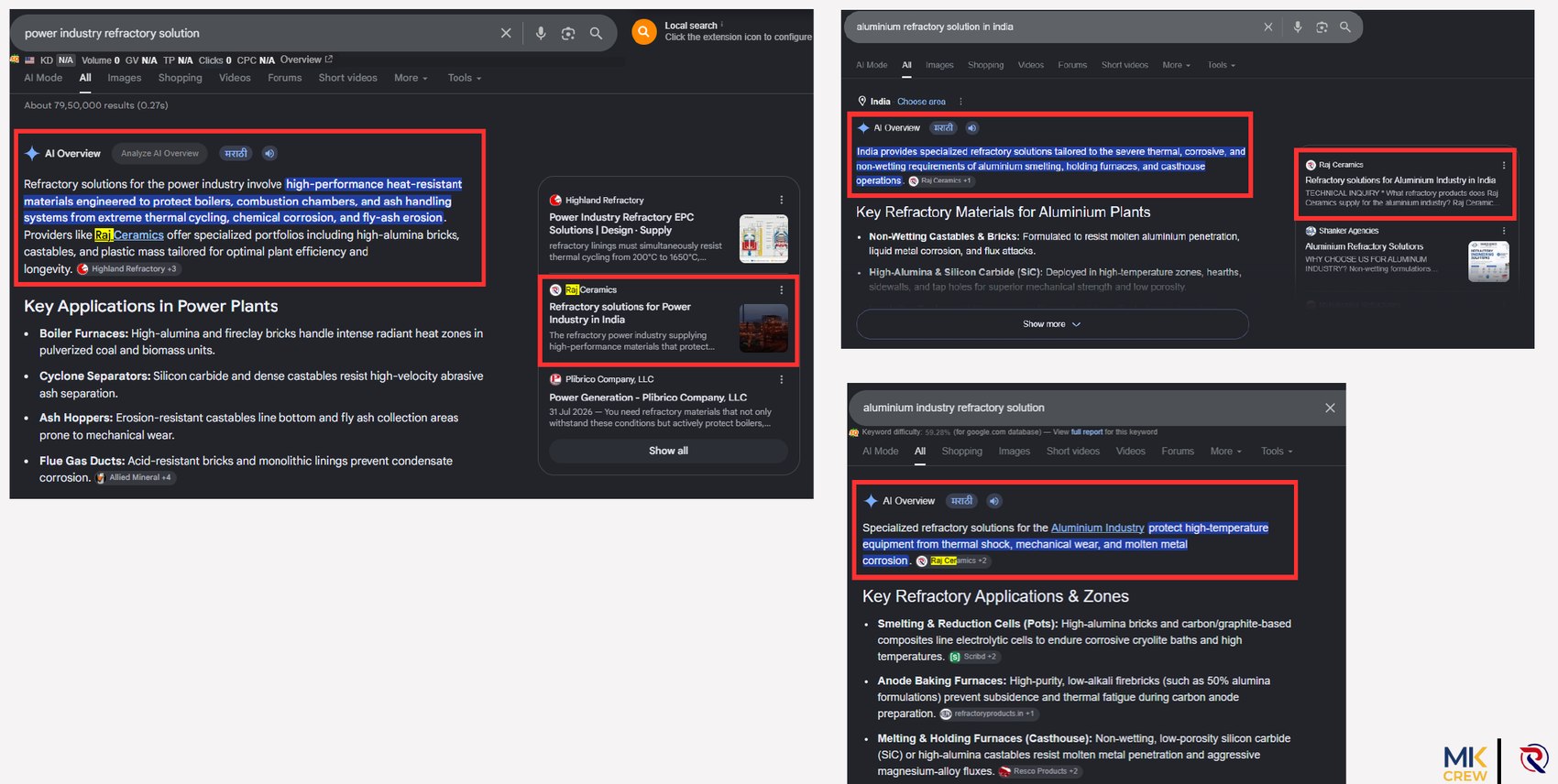Click Choose area link next to India
This screenshot has height=784, width=1558.
click(x=921, y=102)
